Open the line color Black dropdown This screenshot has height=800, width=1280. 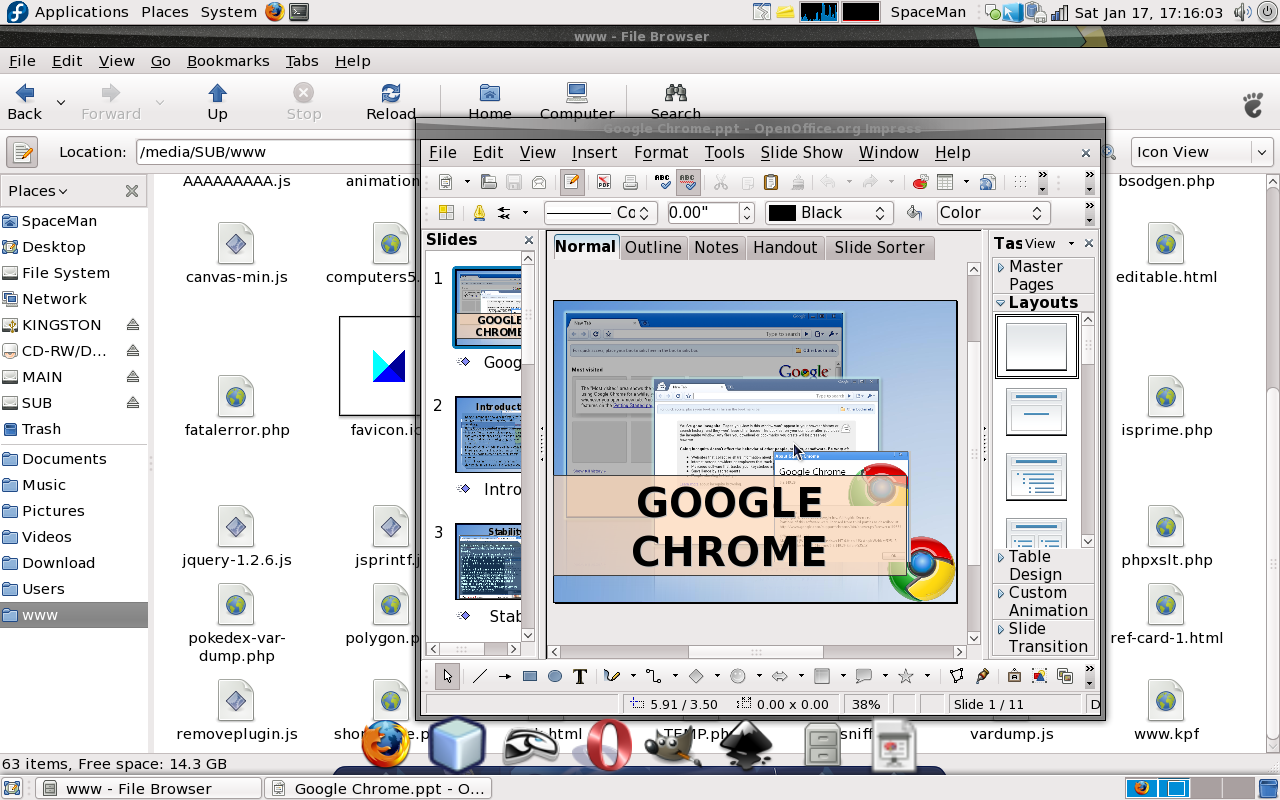click(x=827, y=212)
